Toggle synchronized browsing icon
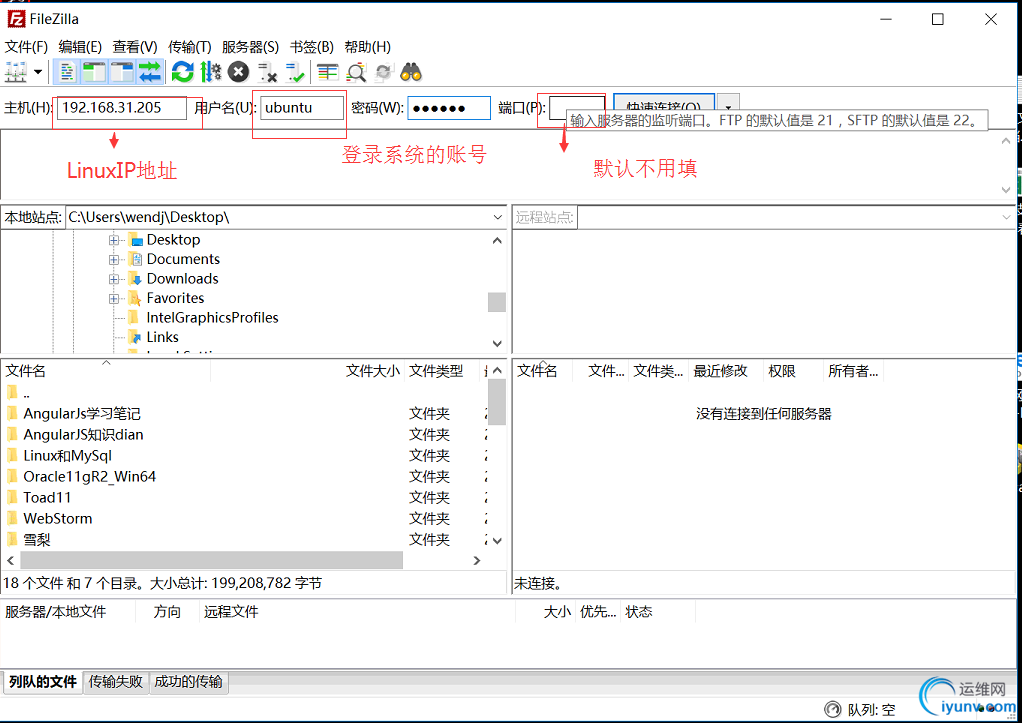1022x723 pixels. [383, 72]
